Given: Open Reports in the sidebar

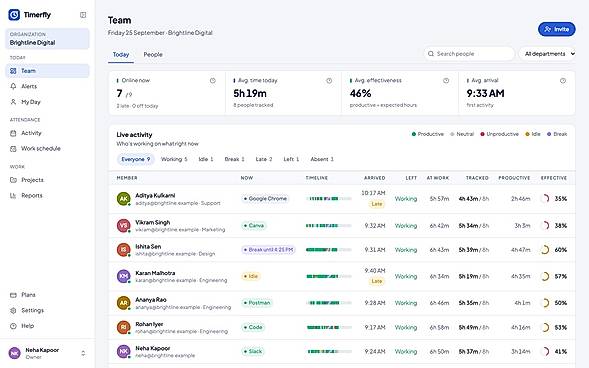Looking at the screenshot, I should pos(47,195).
